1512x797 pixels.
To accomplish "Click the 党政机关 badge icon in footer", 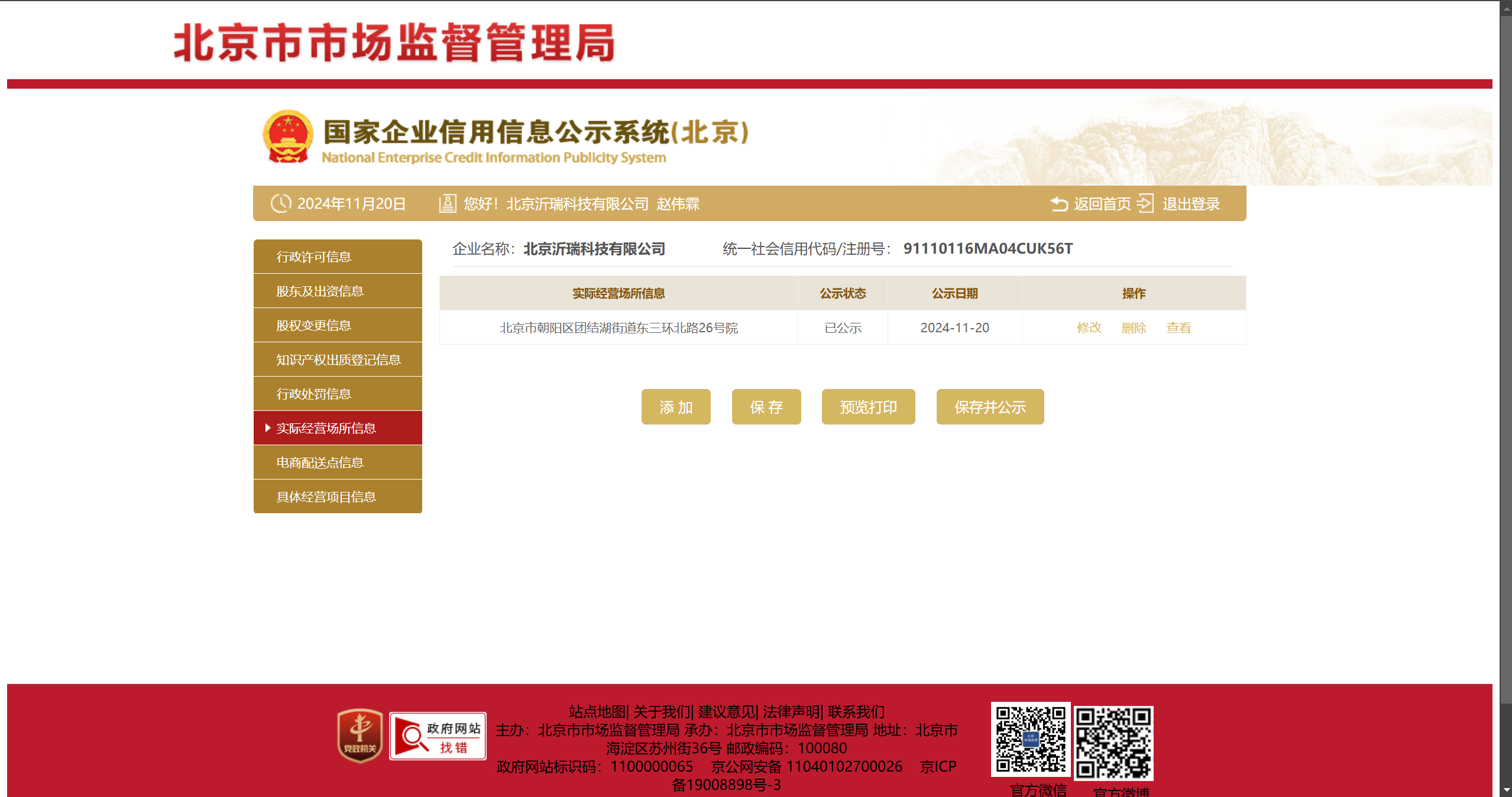I will click(360, 736).
